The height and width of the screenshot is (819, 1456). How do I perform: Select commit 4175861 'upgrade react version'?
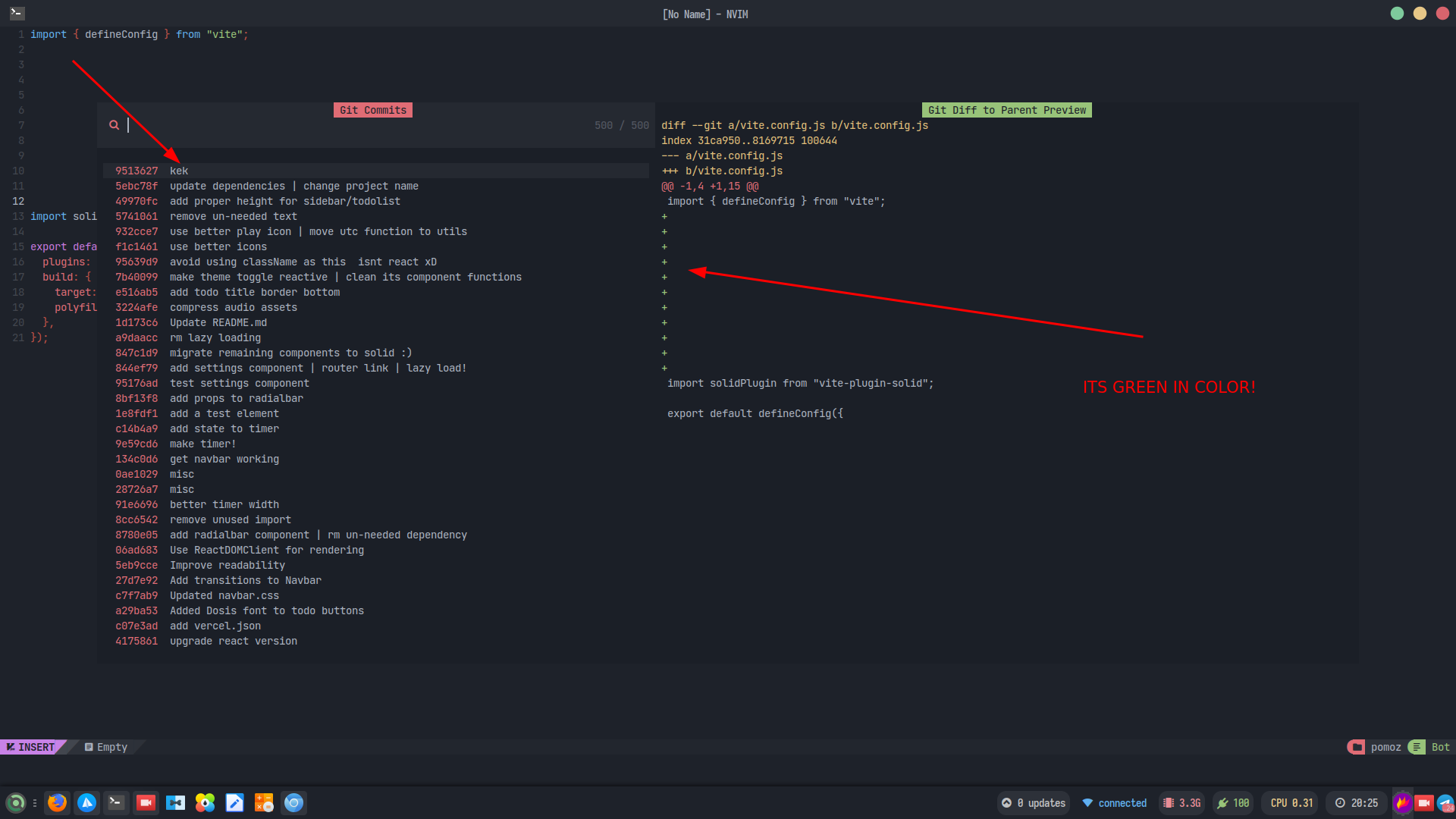point(375,641)
